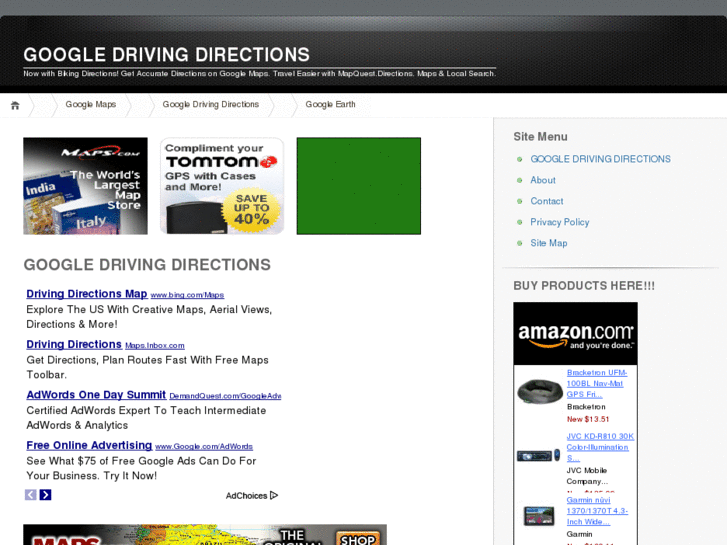Screen dimensions: 727x545
Task: Click the New $13.51 price text
Action: (588, 419)
